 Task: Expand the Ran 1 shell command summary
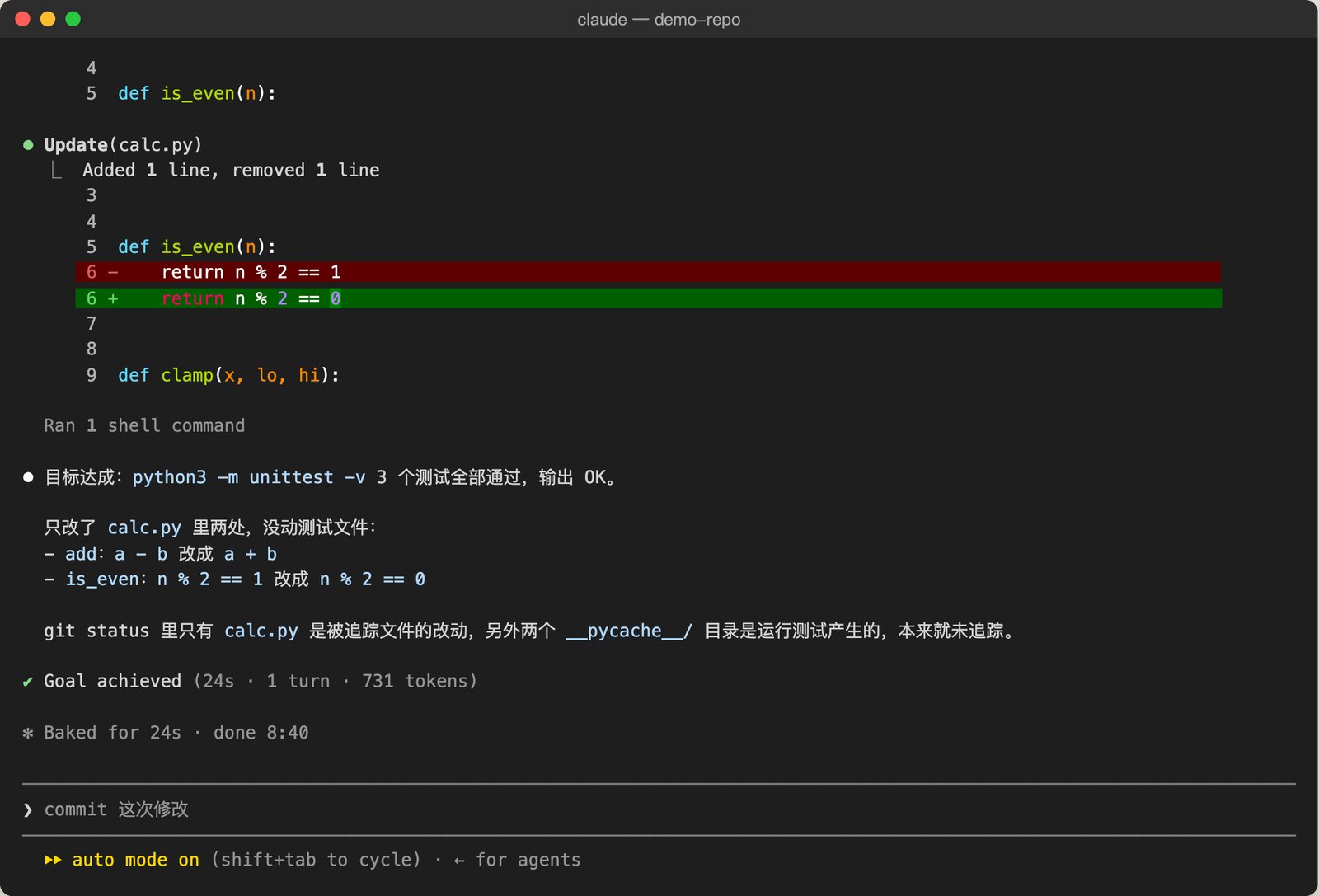(x=144, y=425)
